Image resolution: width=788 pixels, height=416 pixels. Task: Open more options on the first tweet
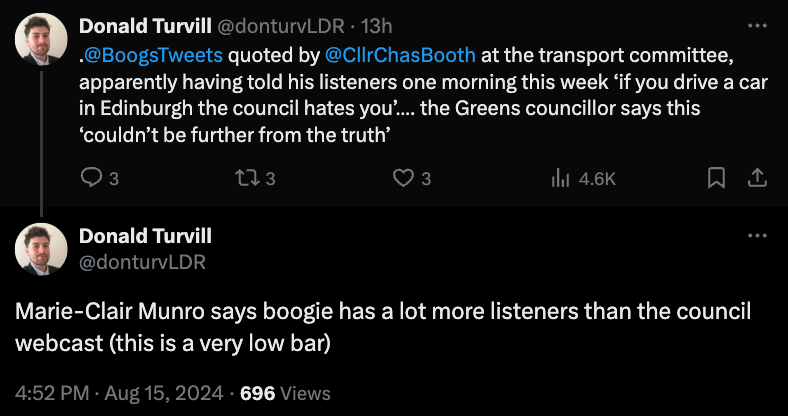click(x=757, y=25)
